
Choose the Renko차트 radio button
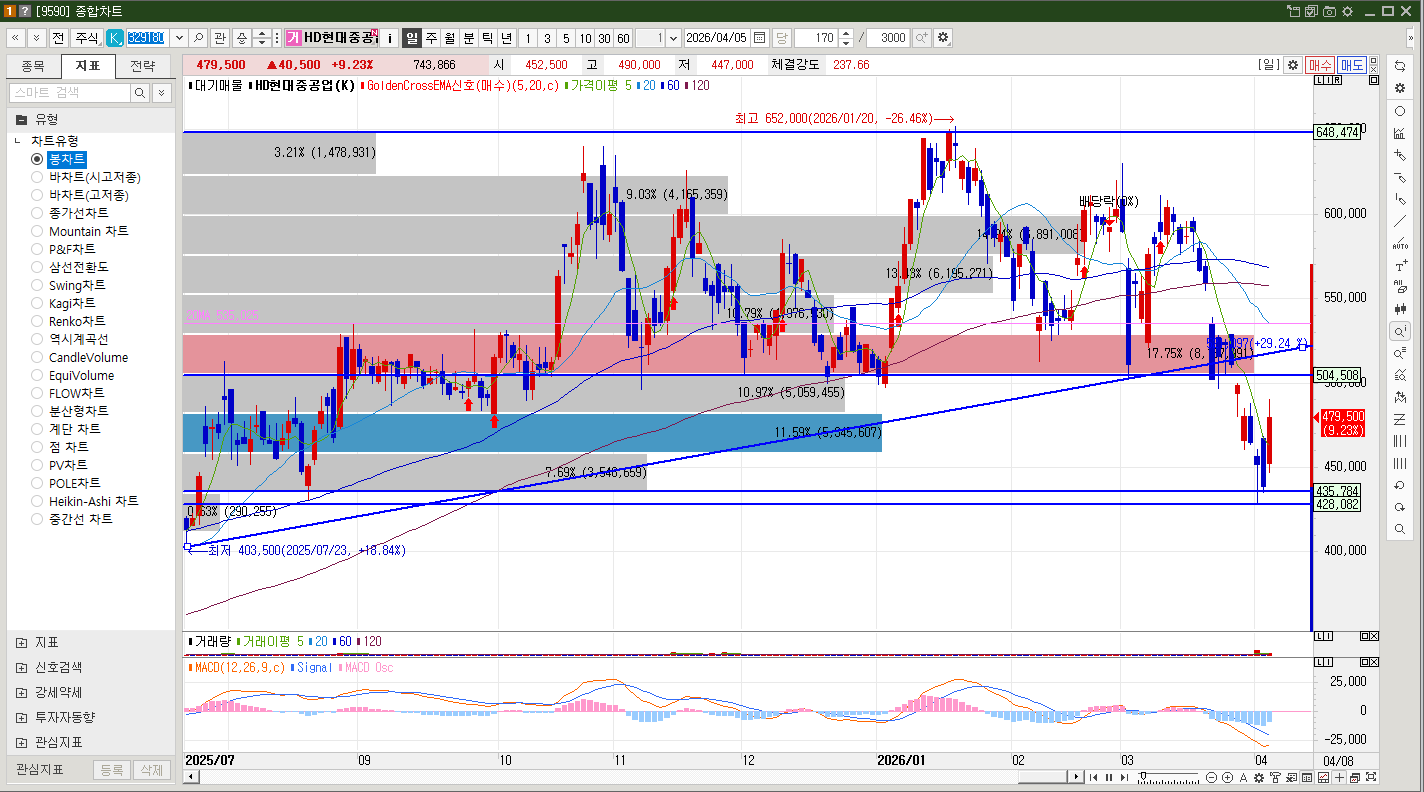tap(38, 321)
